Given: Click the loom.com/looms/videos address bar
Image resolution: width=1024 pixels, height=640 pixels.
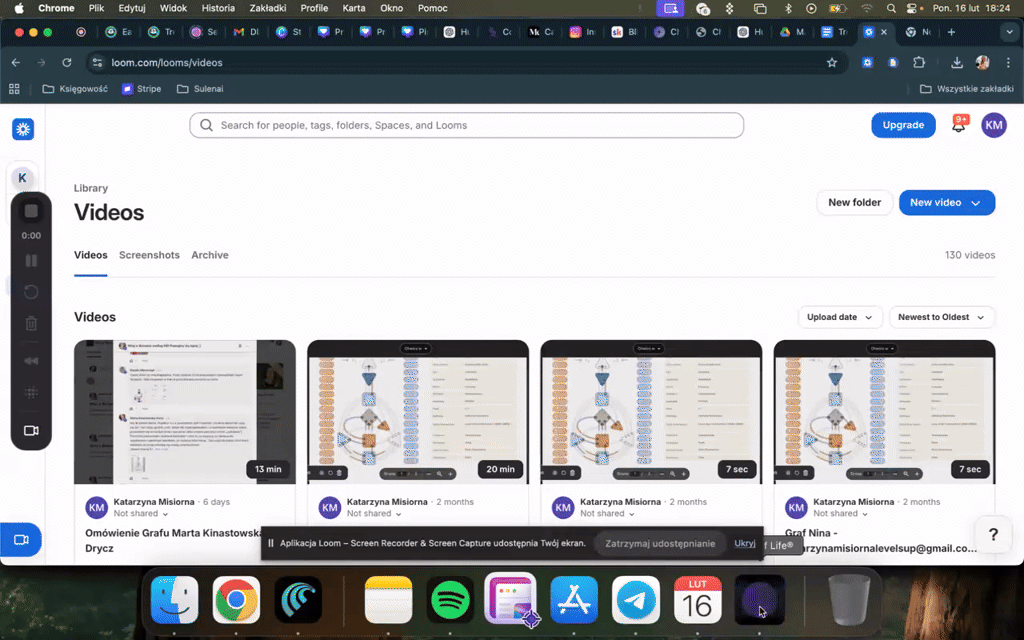Looking at the screenshot, I should (466, 63).
